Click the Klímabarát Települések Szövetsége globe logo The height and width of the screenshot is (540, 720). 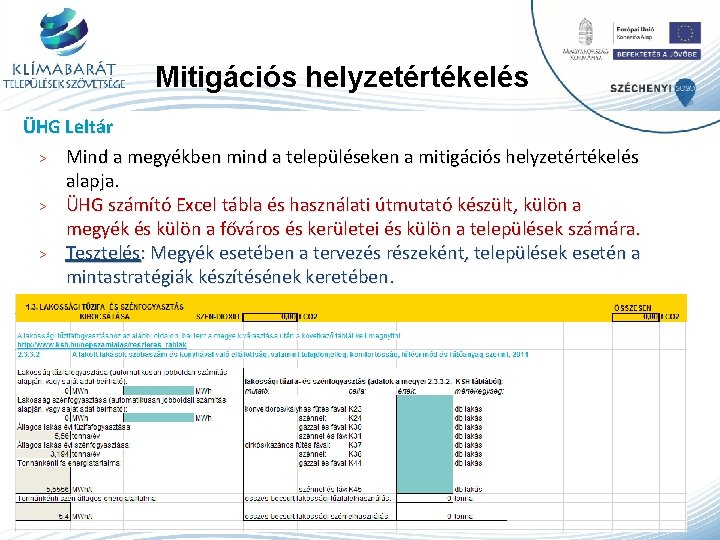[63, 31]
